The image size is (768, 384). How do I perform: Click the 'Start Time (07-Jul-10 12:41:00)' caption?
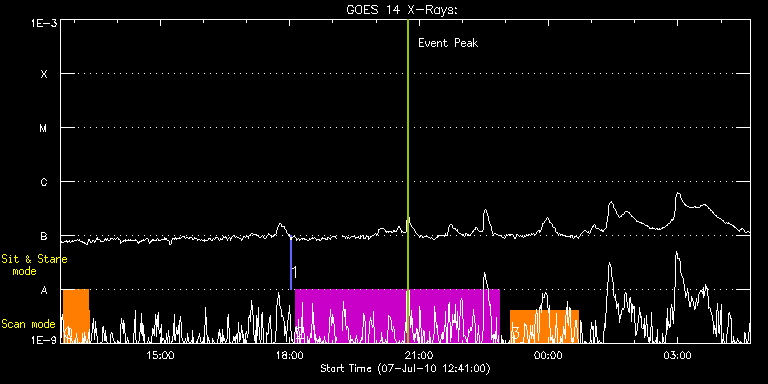coord(406,368)
